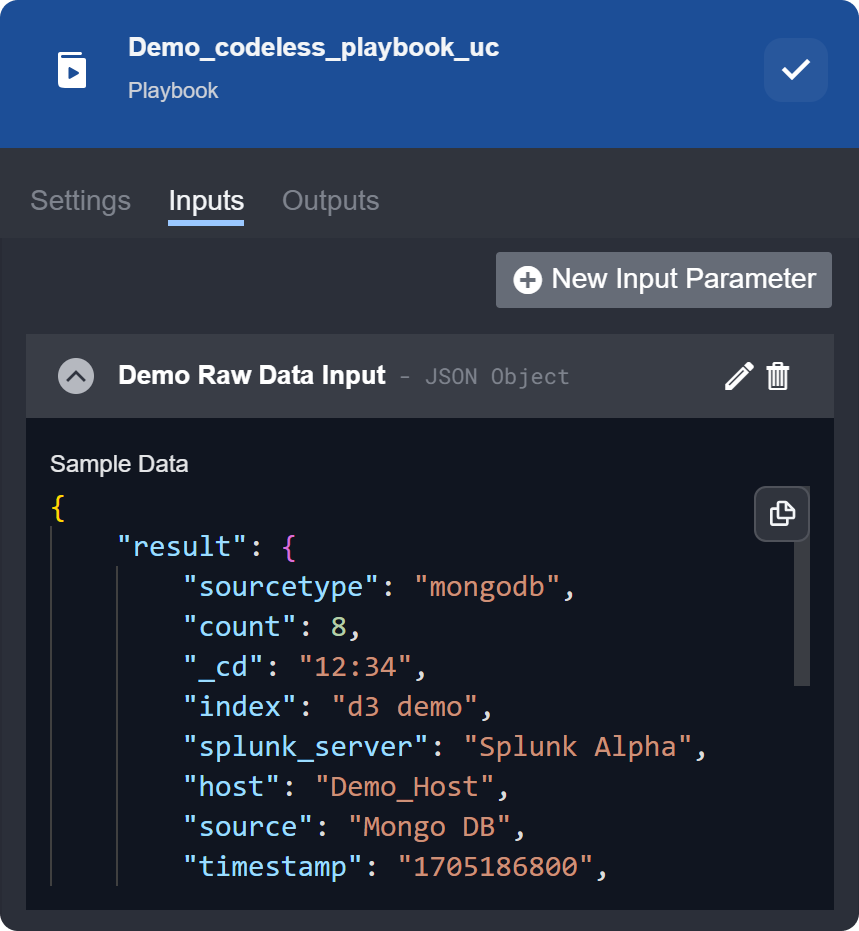Open the Outputs tab

(x=330, y=201)
